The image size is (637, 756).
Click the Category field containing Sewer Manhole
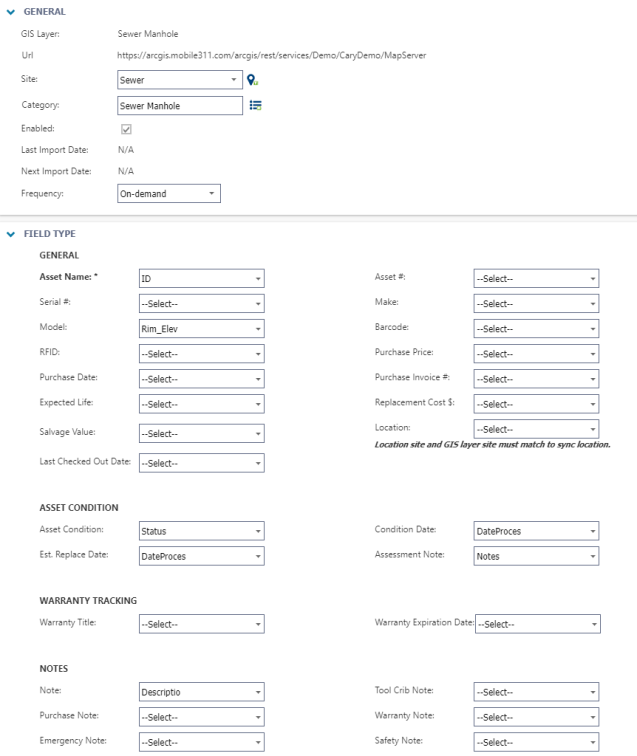(180, 106)
